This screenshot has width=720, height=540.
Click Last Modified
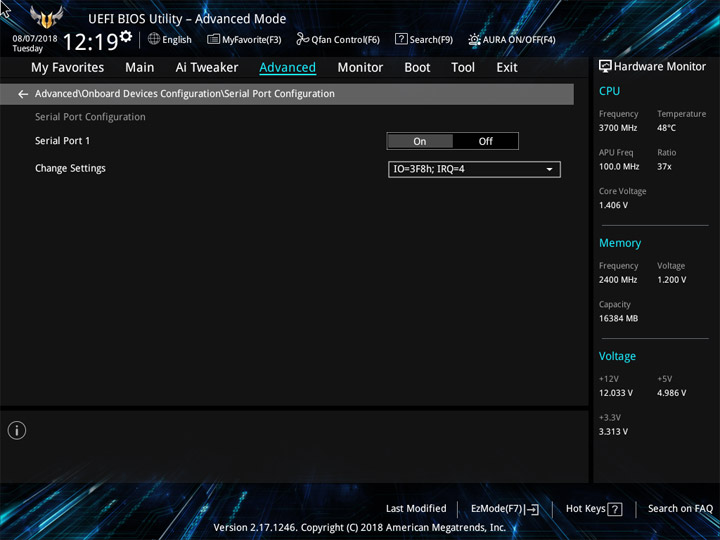(x=416, y=508)
